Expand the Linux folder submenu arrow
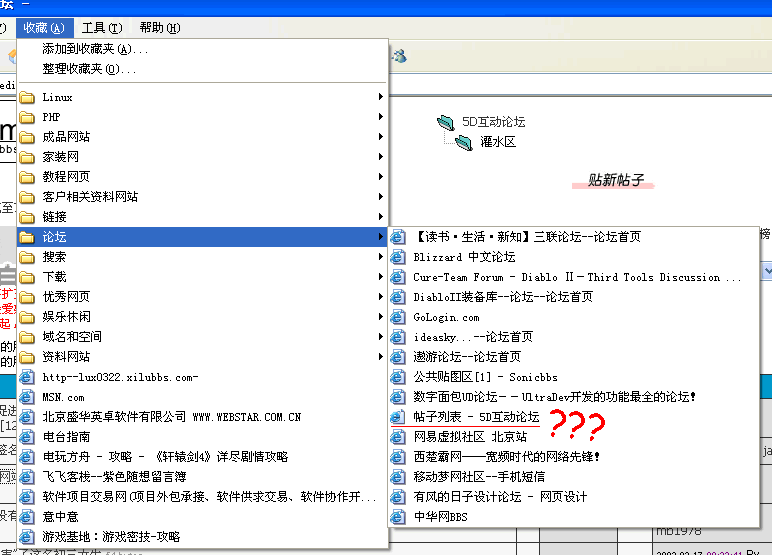 (381, 97)
